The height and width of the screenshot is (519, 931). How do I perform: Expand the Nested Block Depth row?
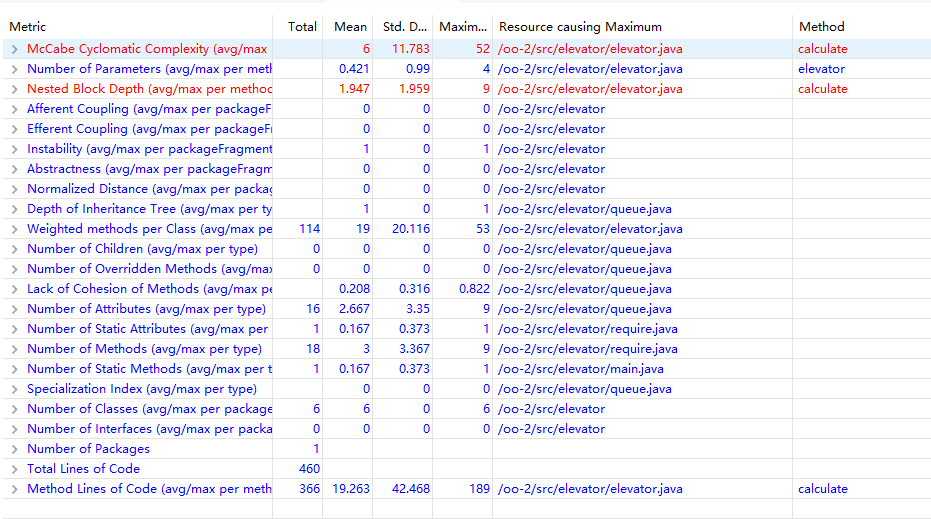click(14, 89)
